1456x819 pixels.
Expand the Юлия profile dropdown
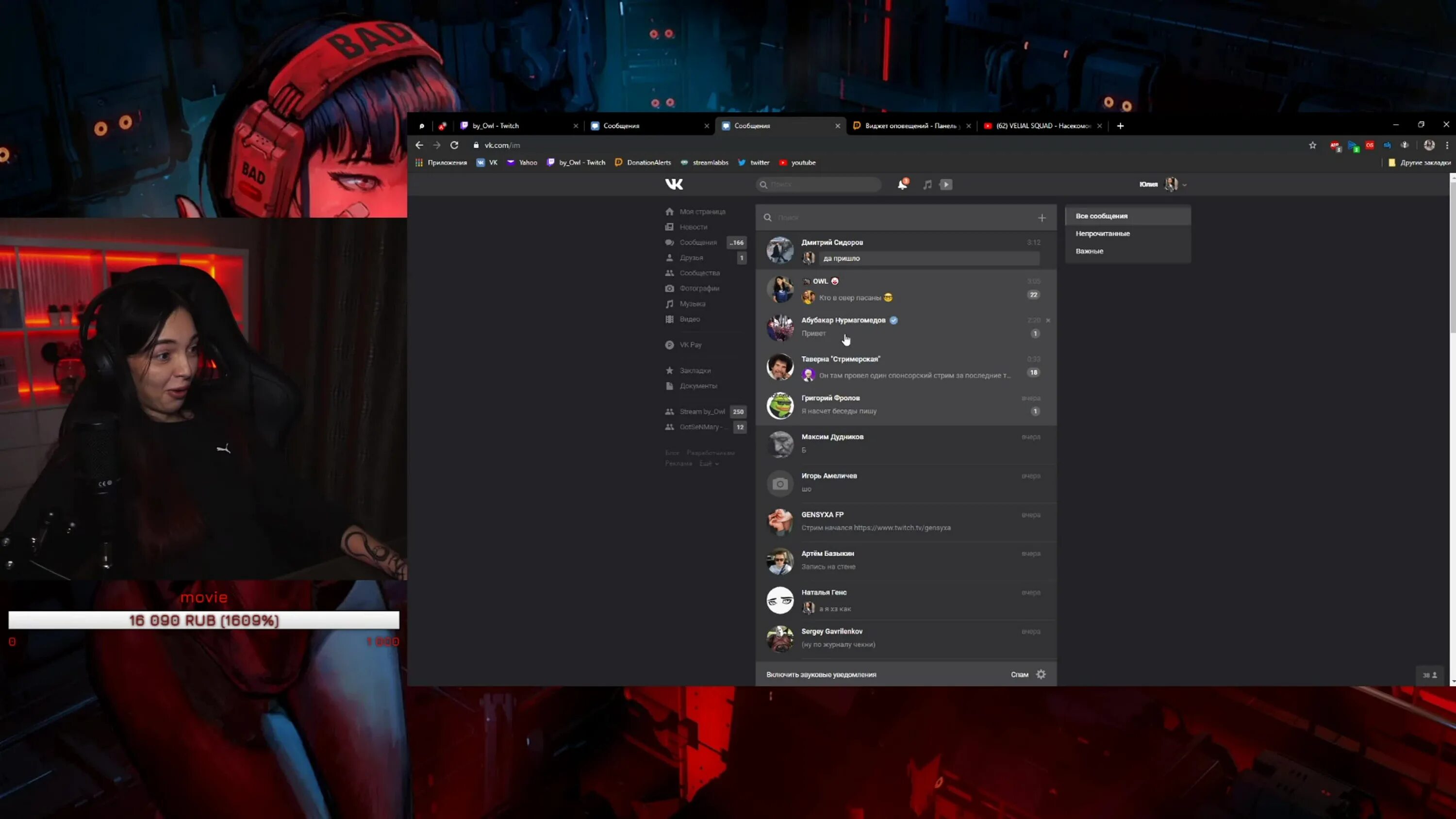[1163, 184]
